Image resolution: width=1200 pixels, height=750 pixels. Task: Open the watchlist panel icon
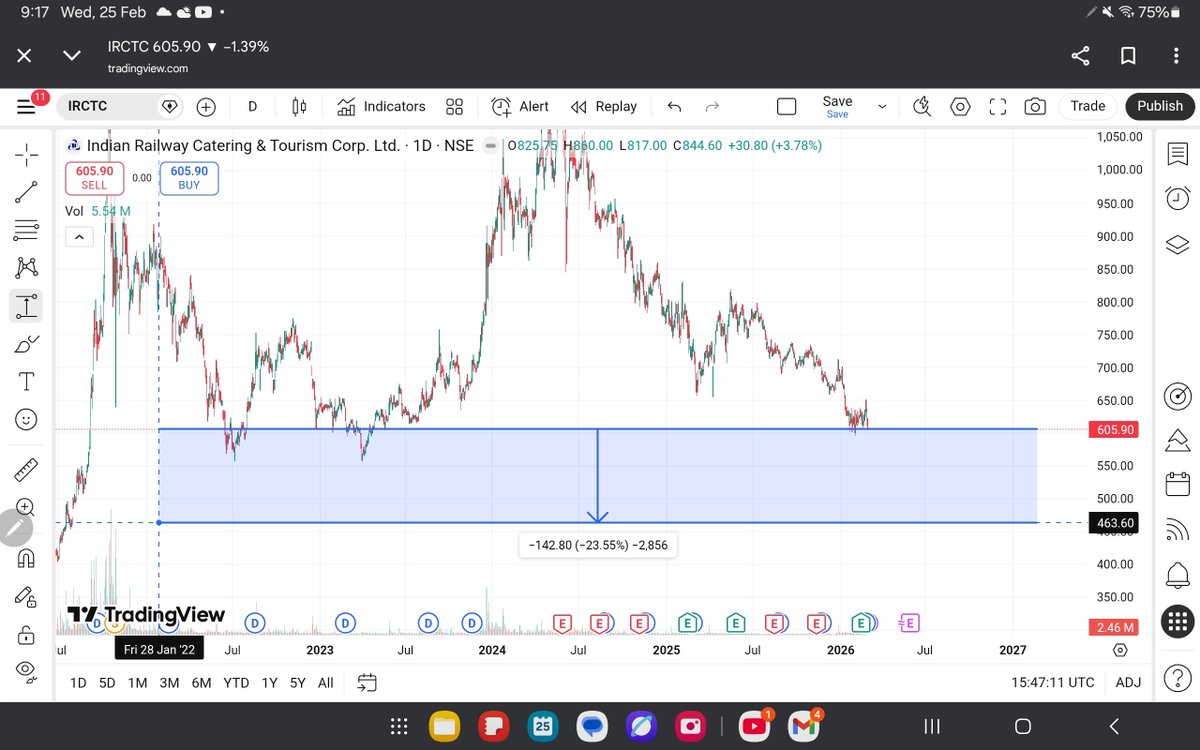click(x=1177, y=155)
